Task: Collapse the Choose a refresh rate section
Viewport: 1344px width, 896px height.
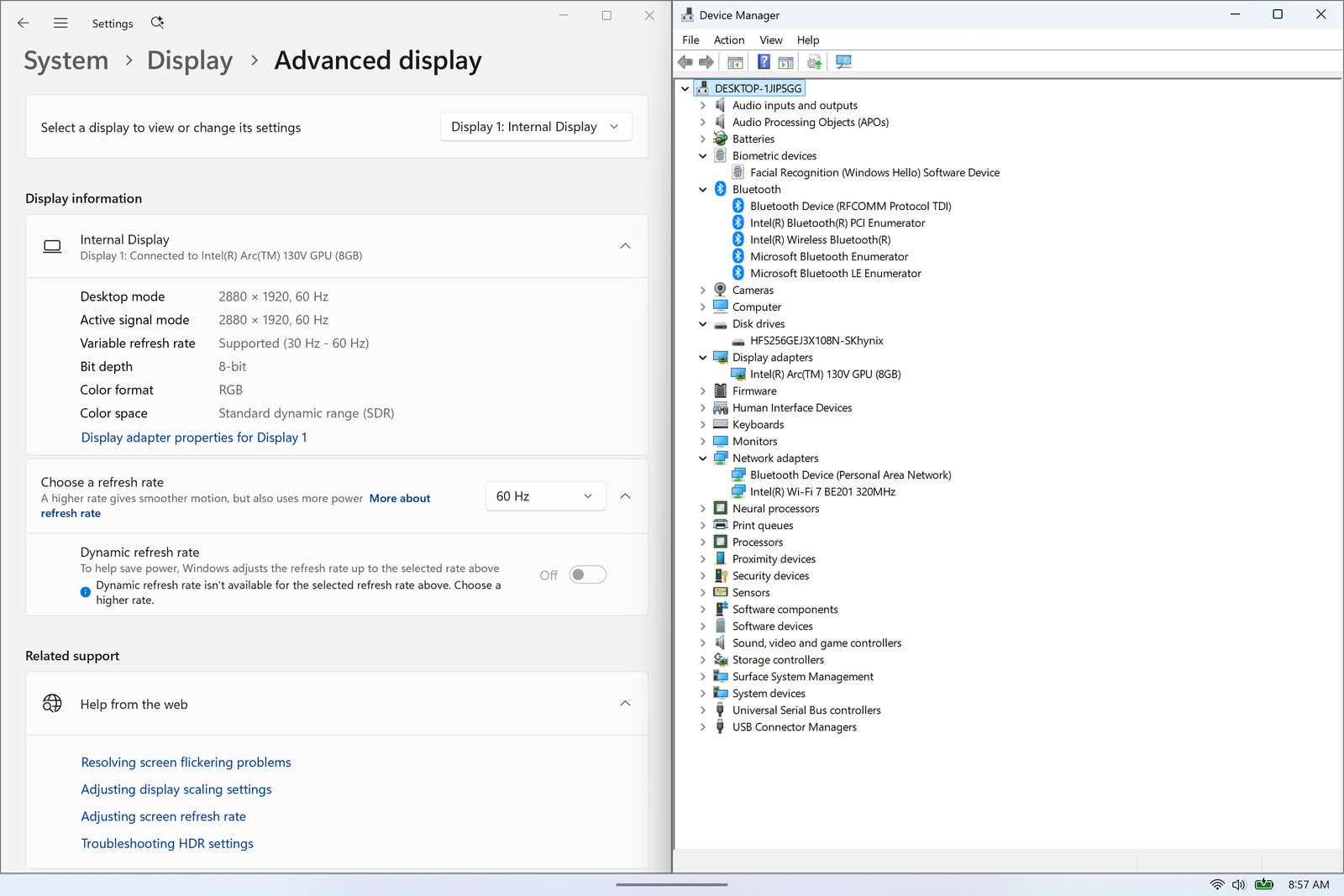Action: pos(625,496)
